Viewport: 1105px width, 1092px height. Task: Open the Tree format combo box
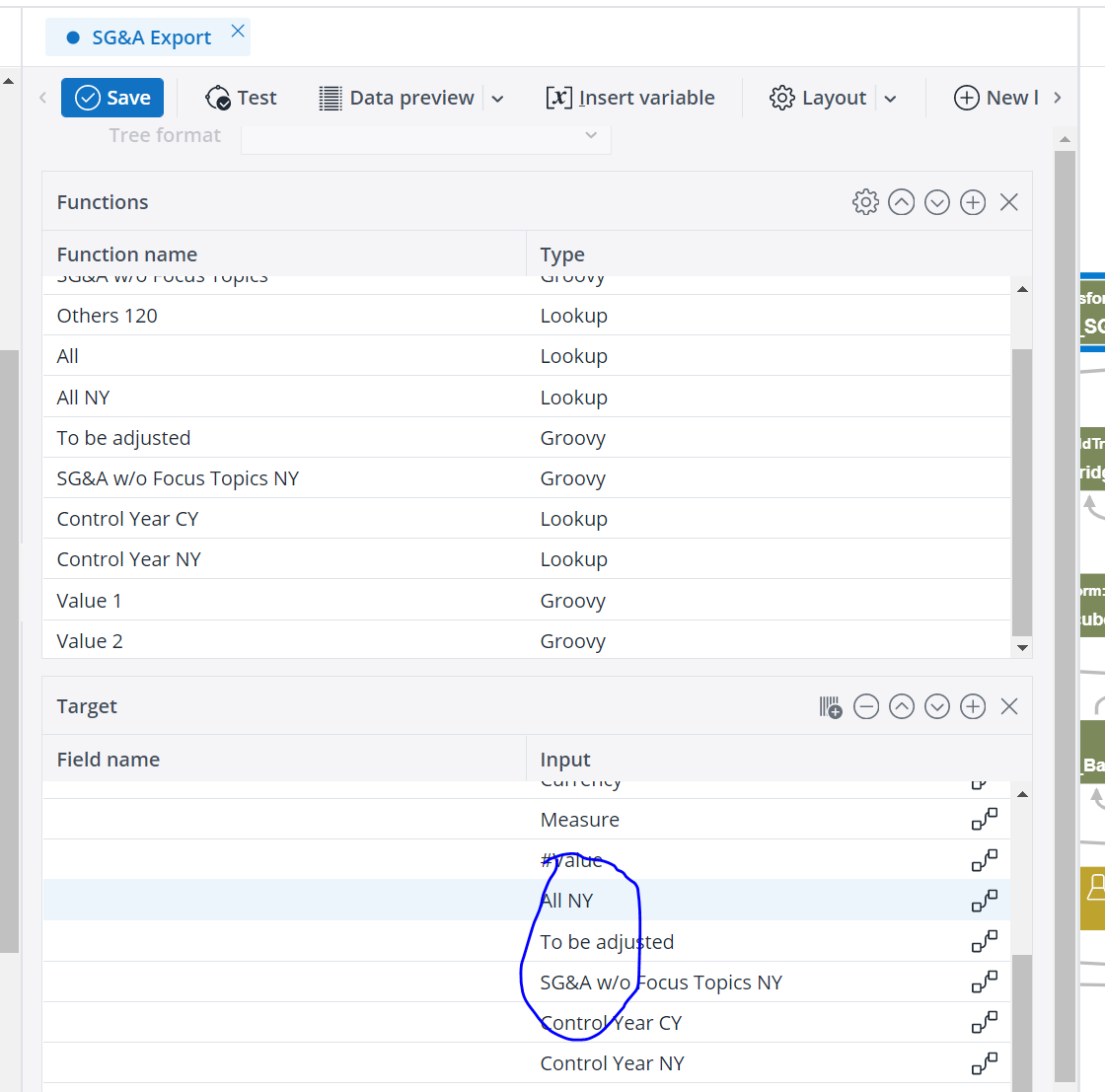[426, 135]
